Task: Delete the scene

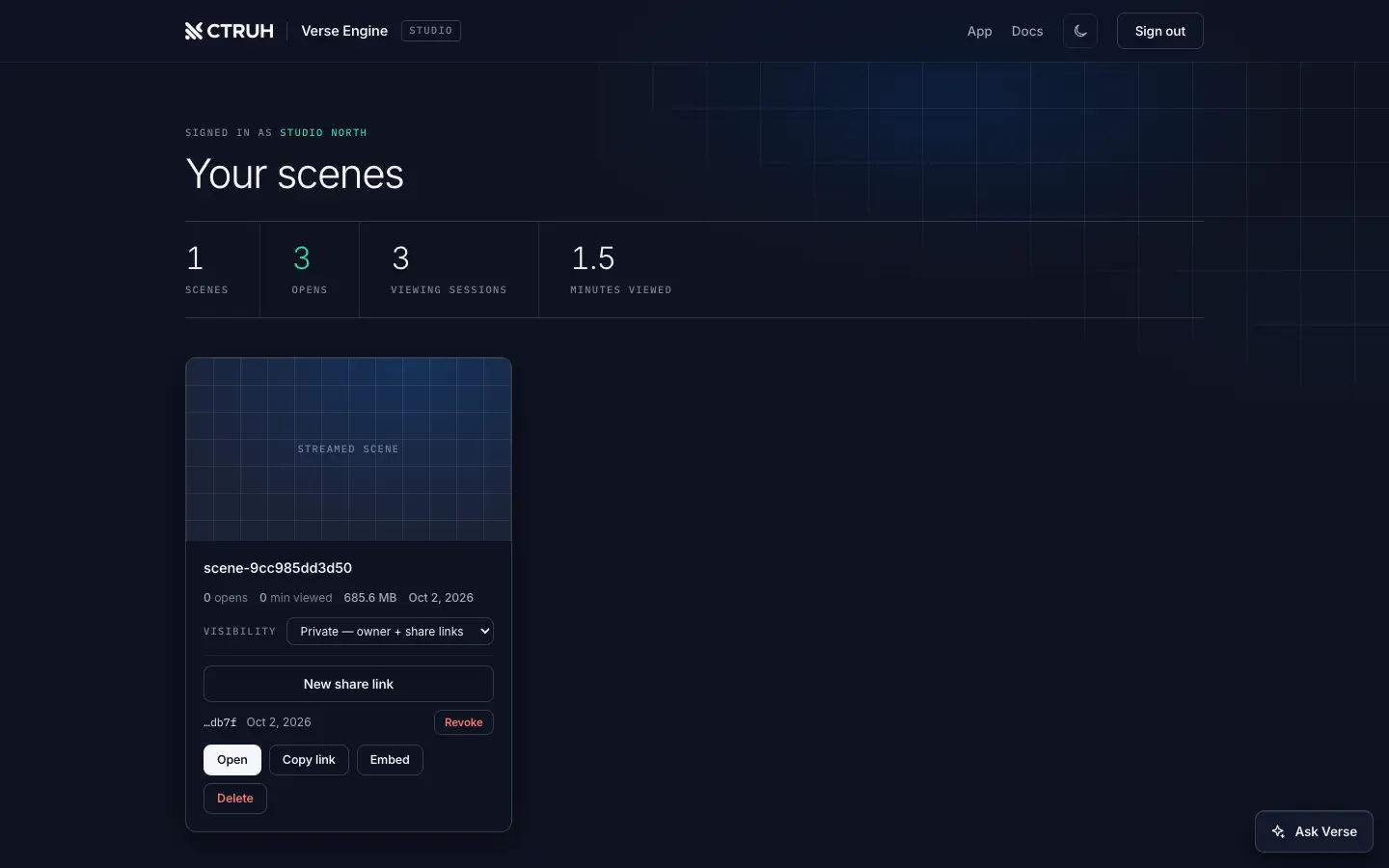Action: coord(235,799)
